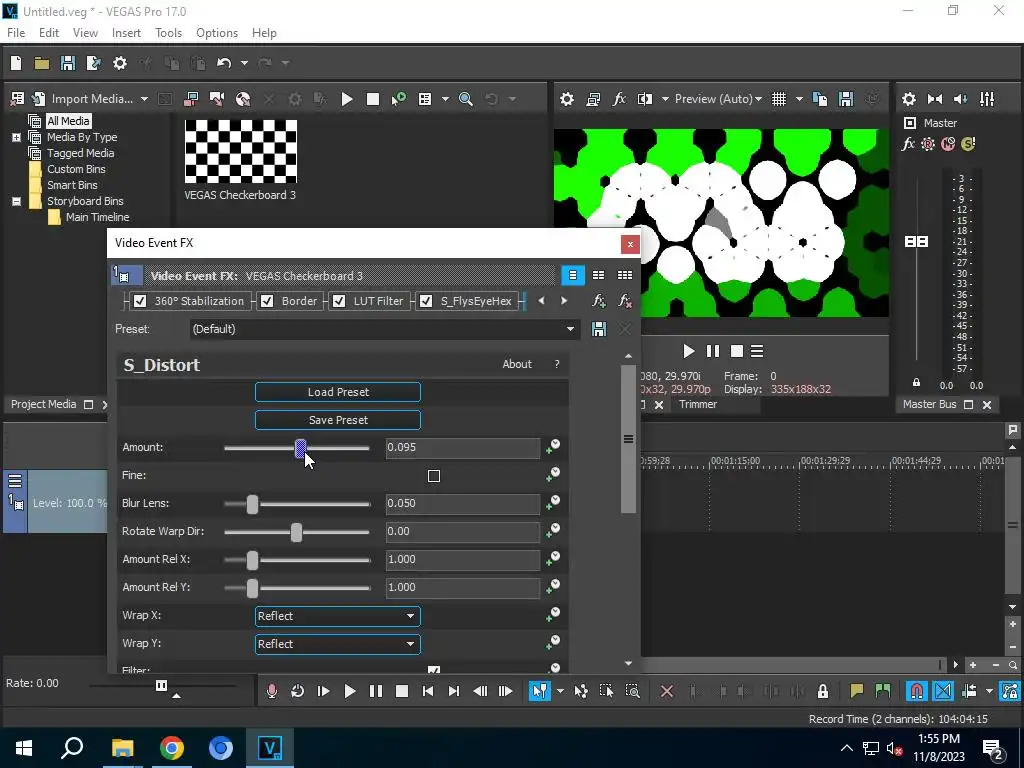The width and height of the screenshot is (1024, 768).
Task: Click the S_Distort help question mark
Action: coord(557,364)
